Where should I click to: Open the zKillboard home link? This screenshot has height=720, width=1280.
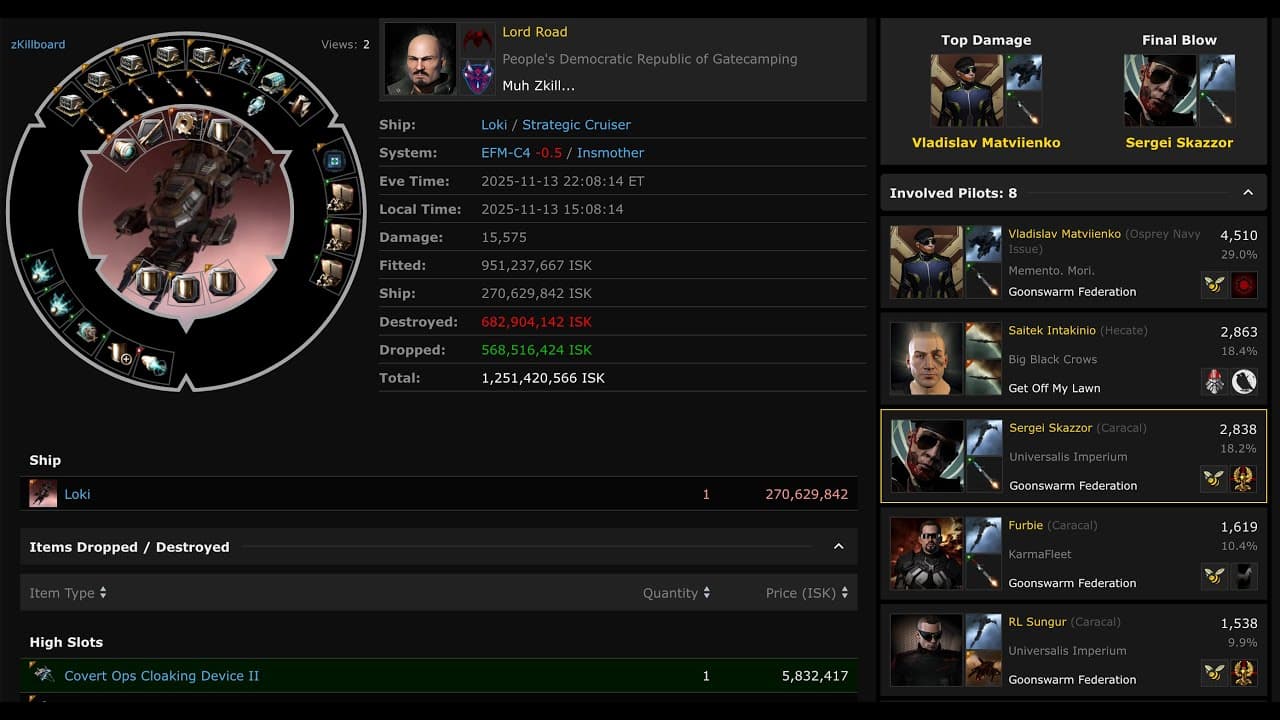coord(38,44)
